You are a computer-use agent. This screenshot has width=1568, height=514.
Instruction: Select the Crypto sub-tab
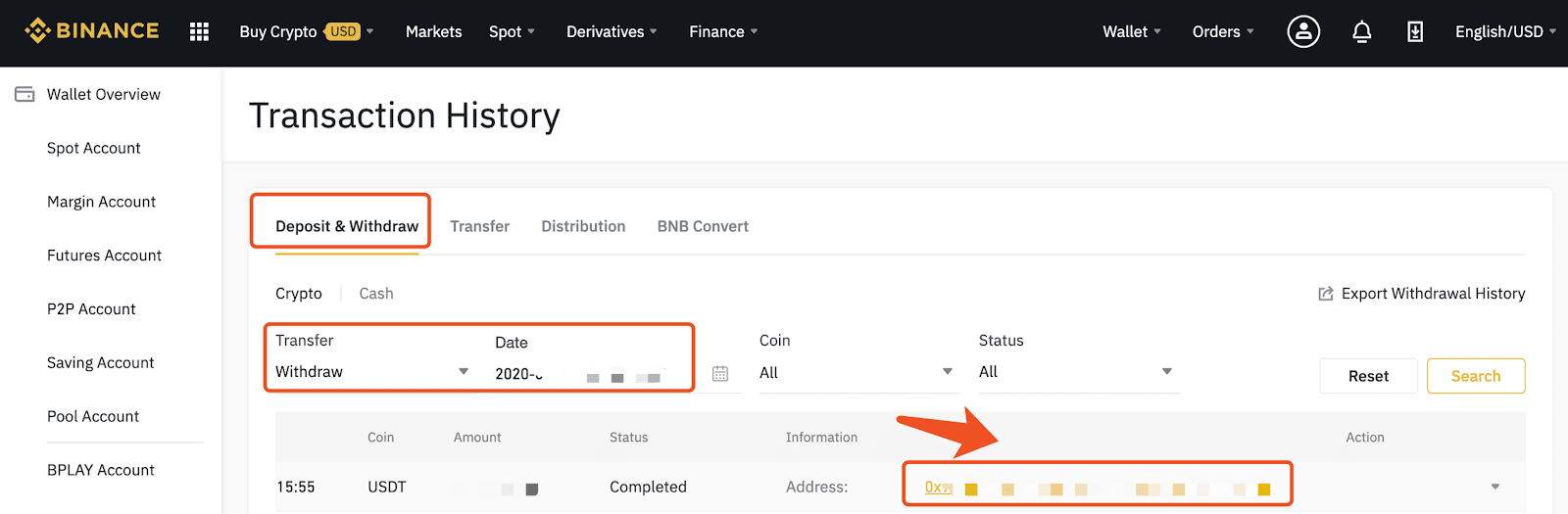[x=299, y=294]
